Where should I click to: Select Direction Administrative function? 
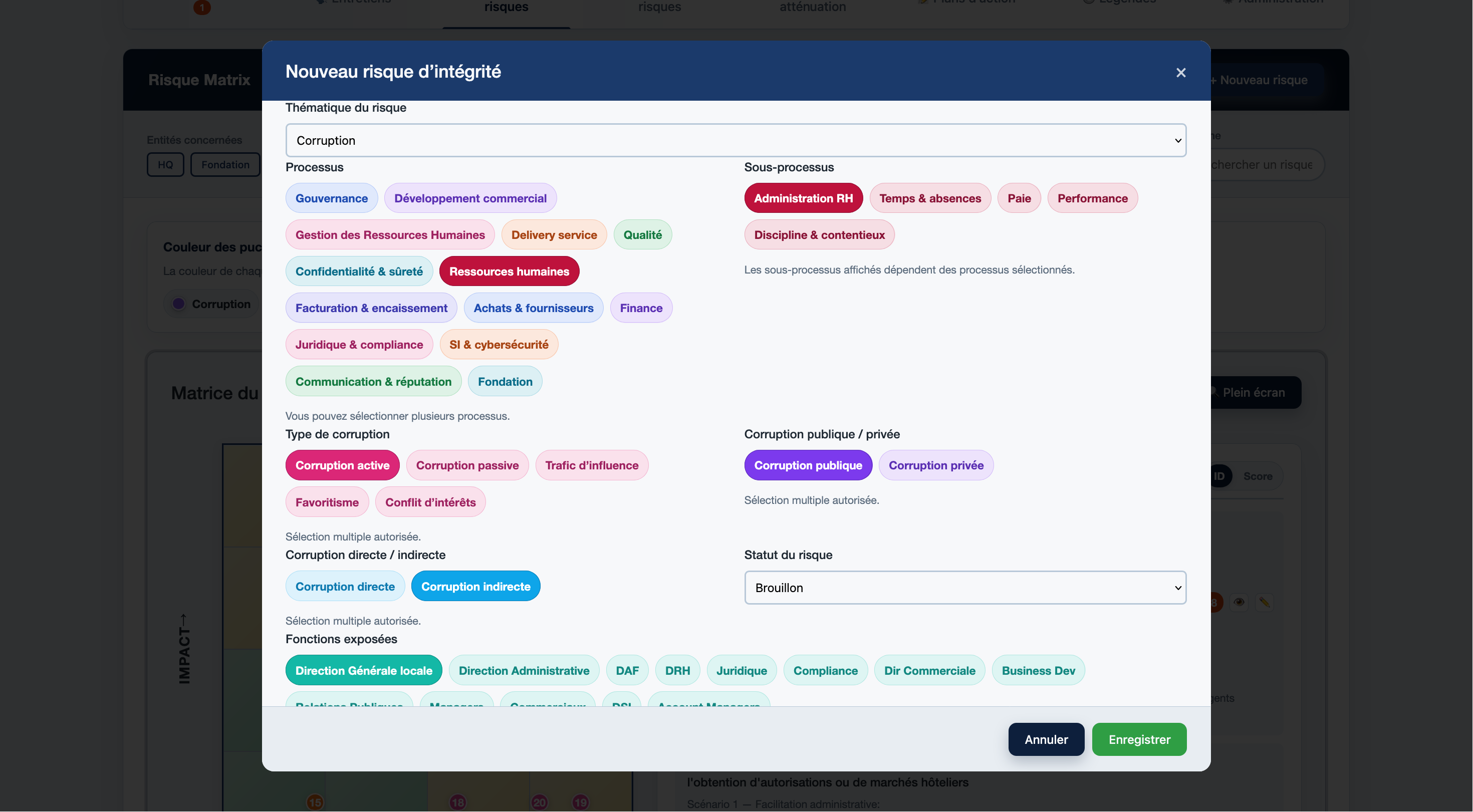pos(524,670)
